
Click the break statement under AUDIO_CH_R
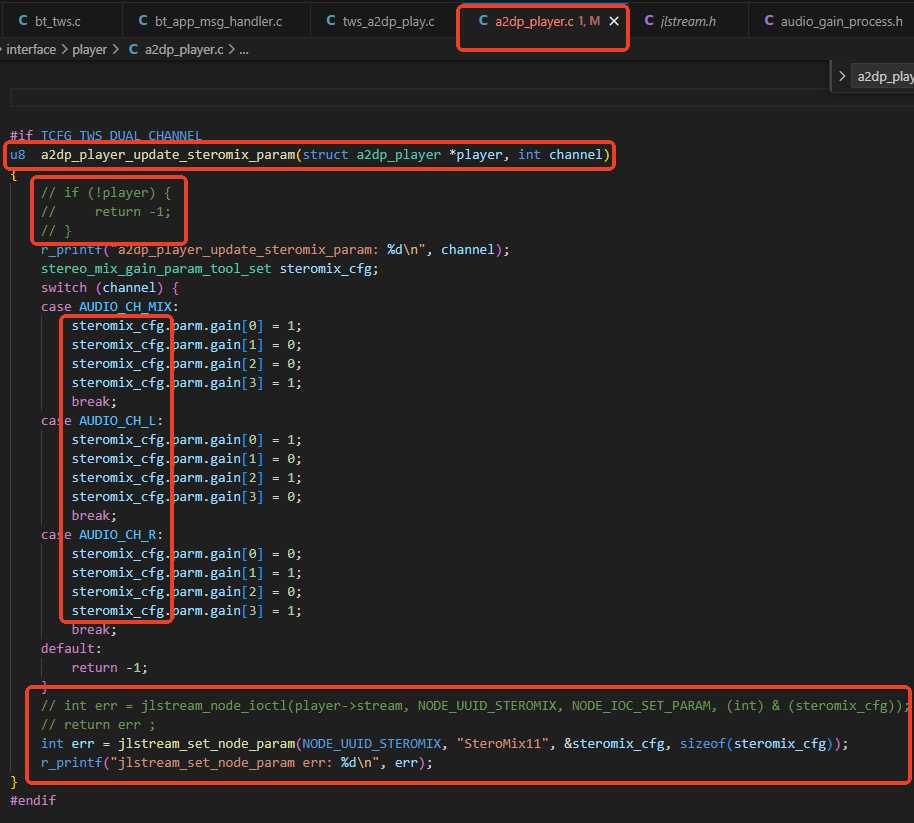coord(94,629)
